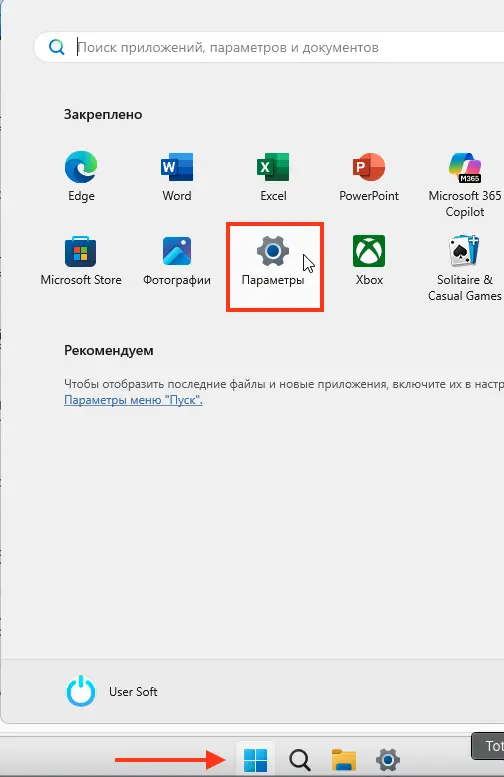The width and height of the screenshot is (504, 777).
Task: Launch Word from pinned apps
Action: coord(177,176)
